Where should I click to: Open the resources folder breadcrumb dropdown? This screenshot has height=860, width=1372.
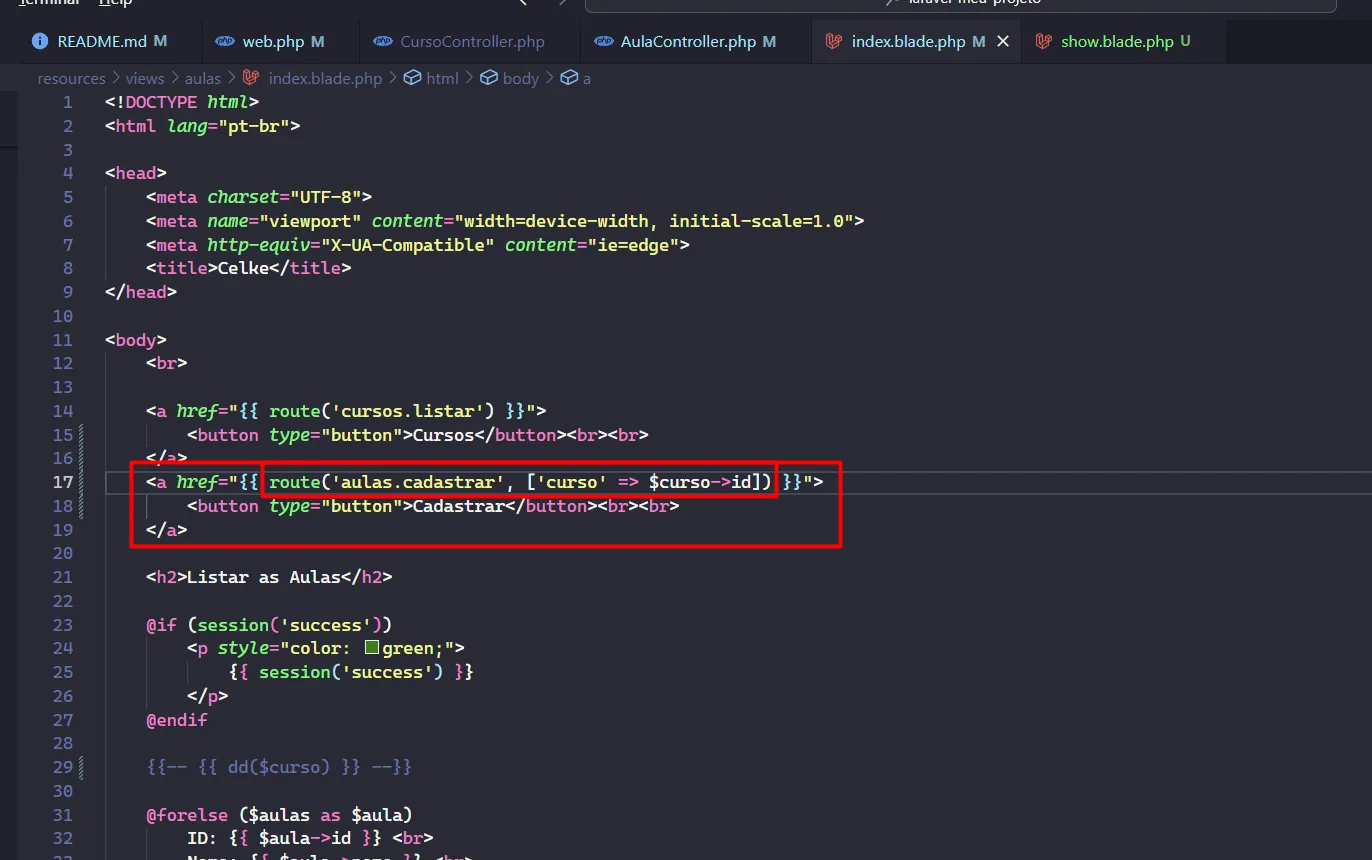pos(71,78)
